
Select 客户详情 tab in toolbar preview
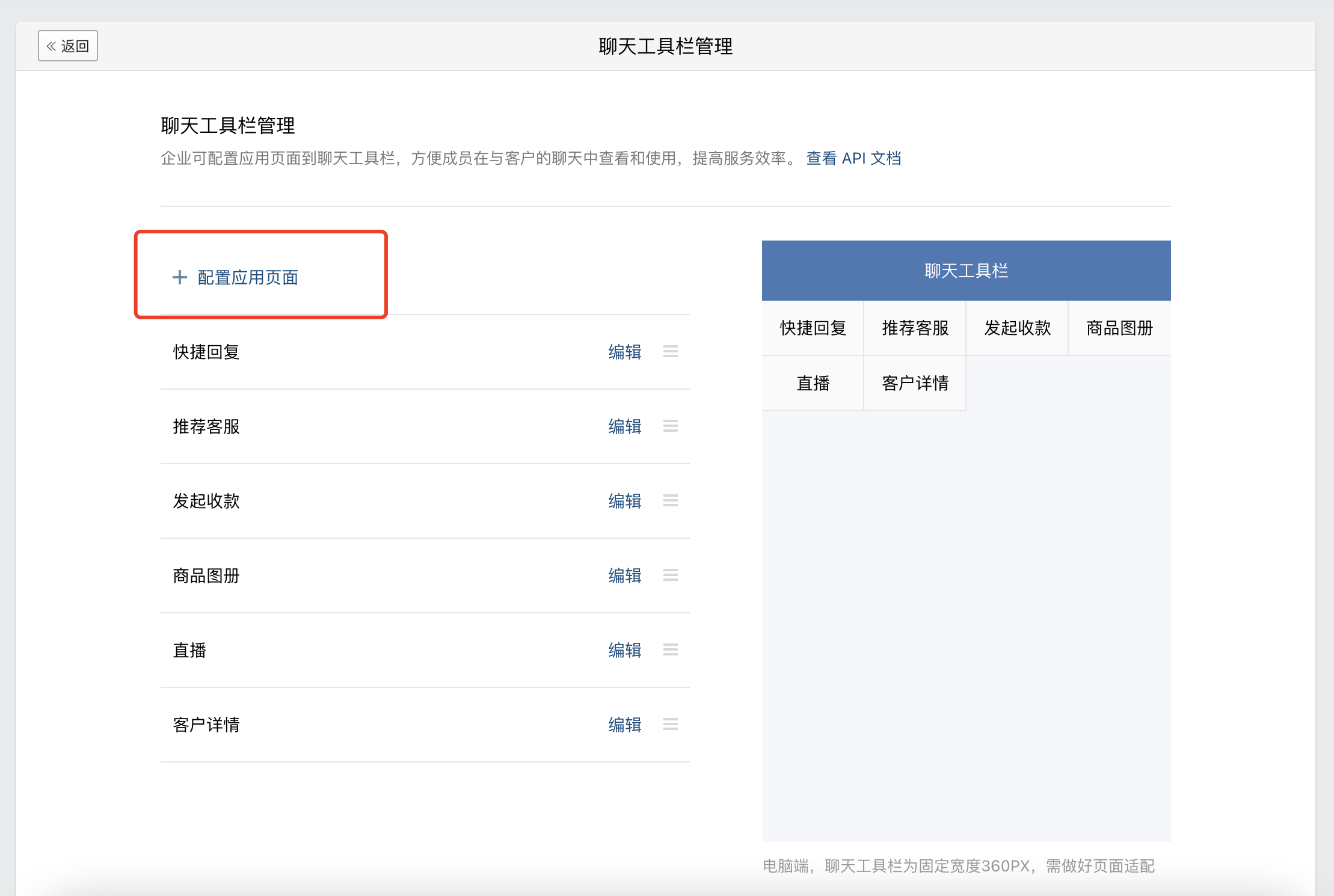[915, 383]
